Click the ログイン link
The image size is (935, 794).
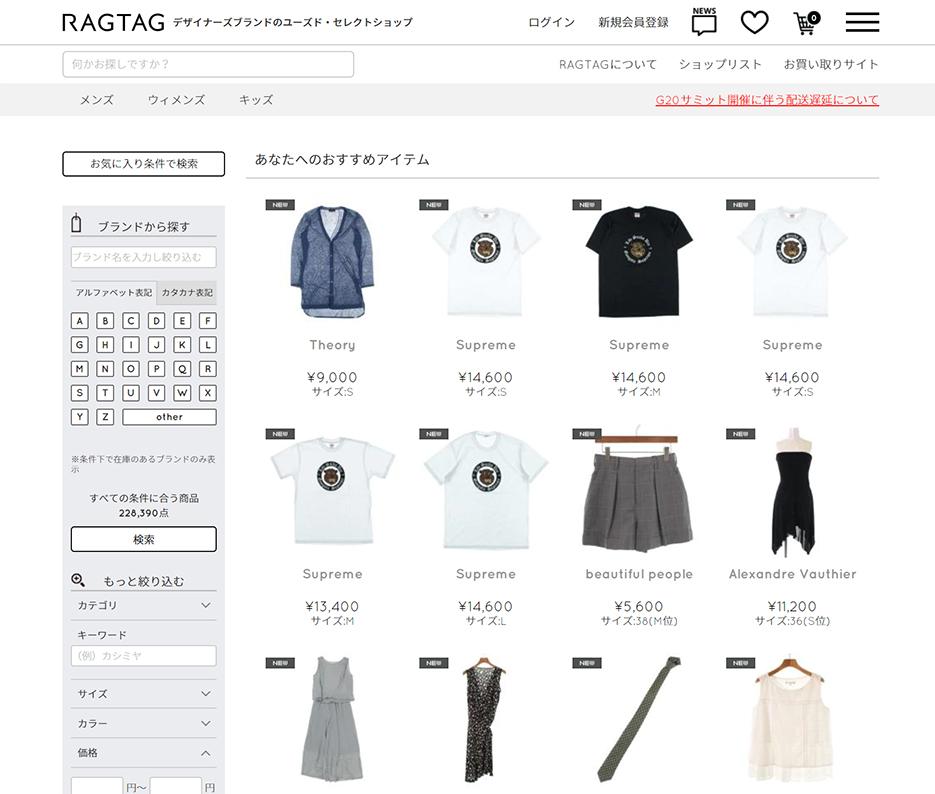click(x=552, y=23)
